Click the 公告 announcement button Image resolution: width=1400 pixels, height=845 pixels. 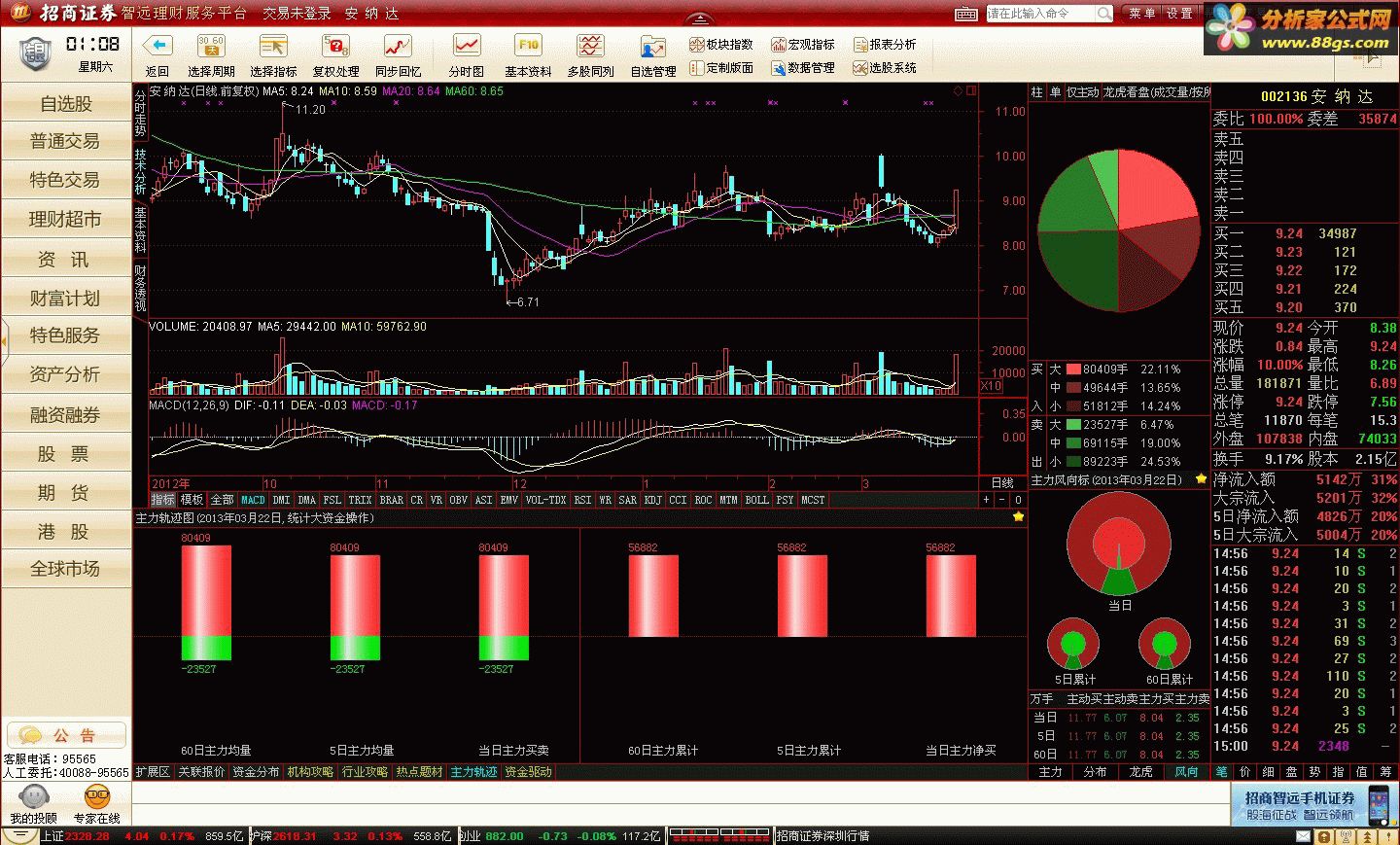(66, 735)
